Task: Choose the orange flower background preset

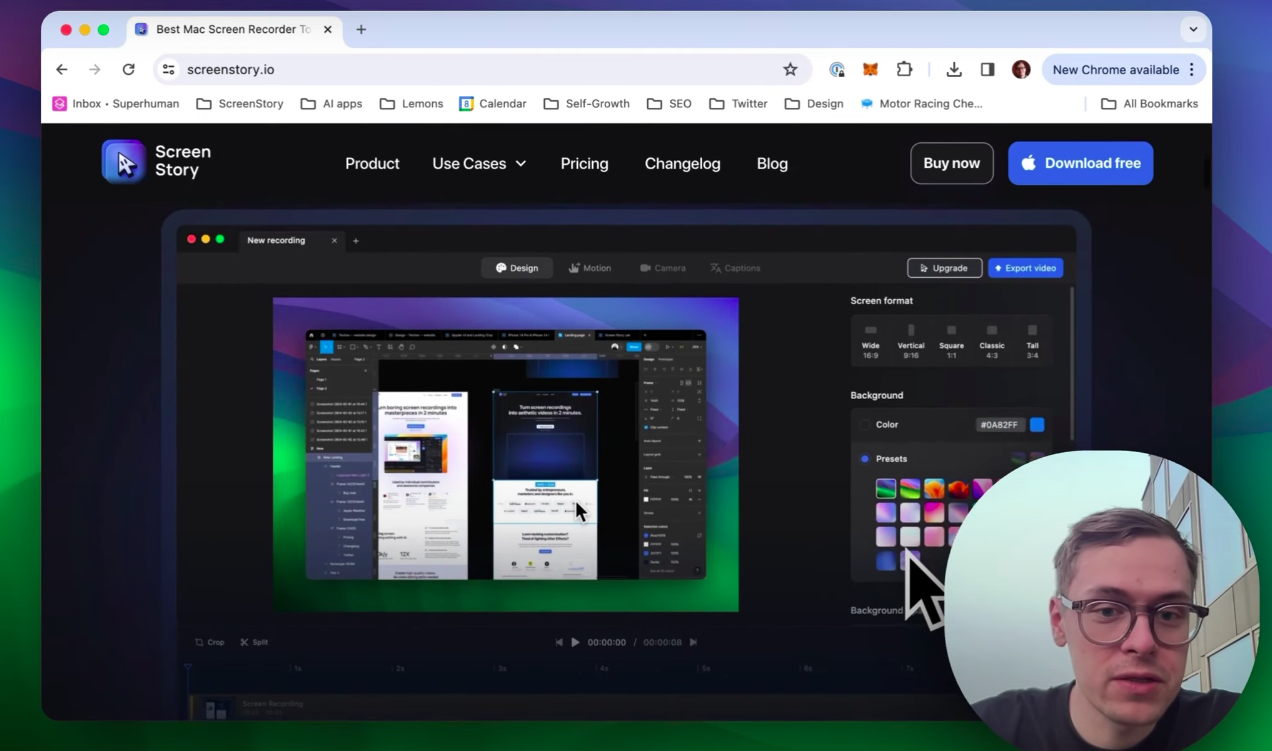Action: 934,489
